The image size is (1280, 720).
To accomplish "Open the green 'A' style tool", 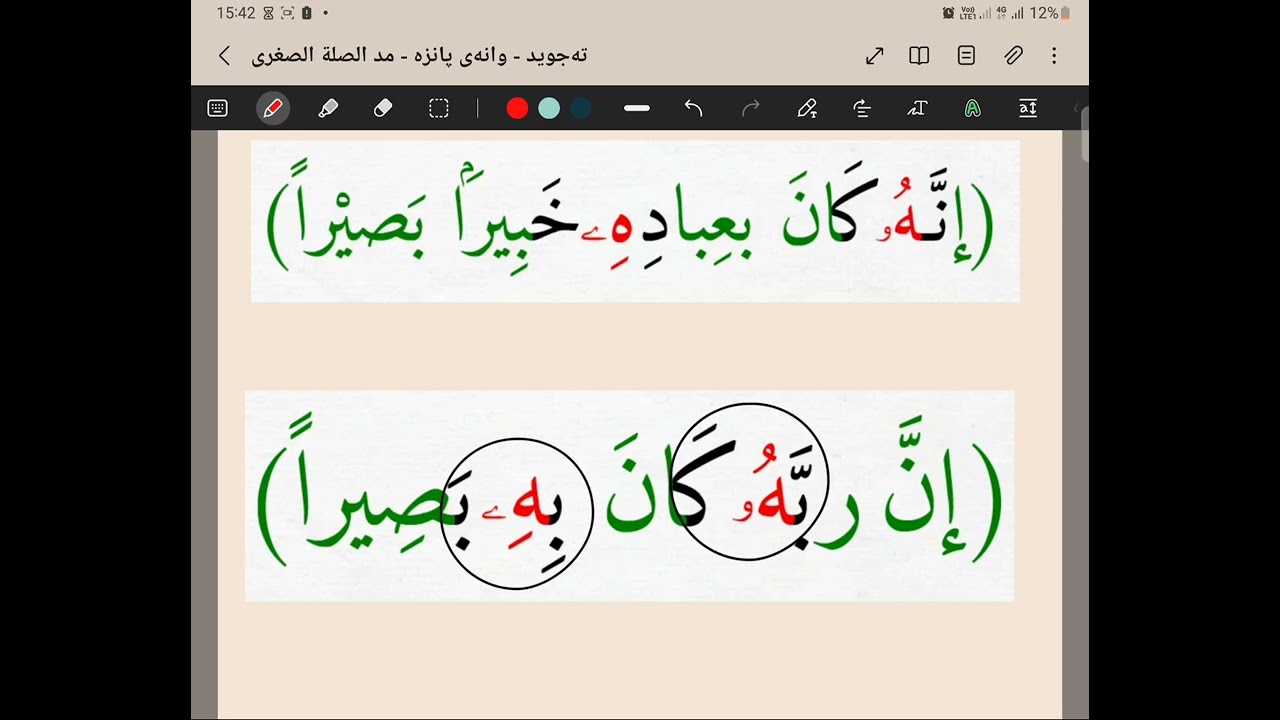I will [972, 109].
